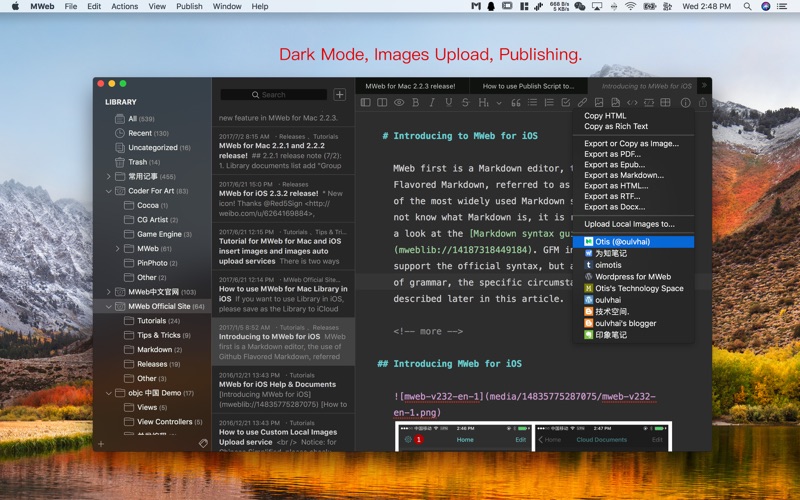Click the document list Search field
This screenshot has height=500, width=800.
click(275, 95)
